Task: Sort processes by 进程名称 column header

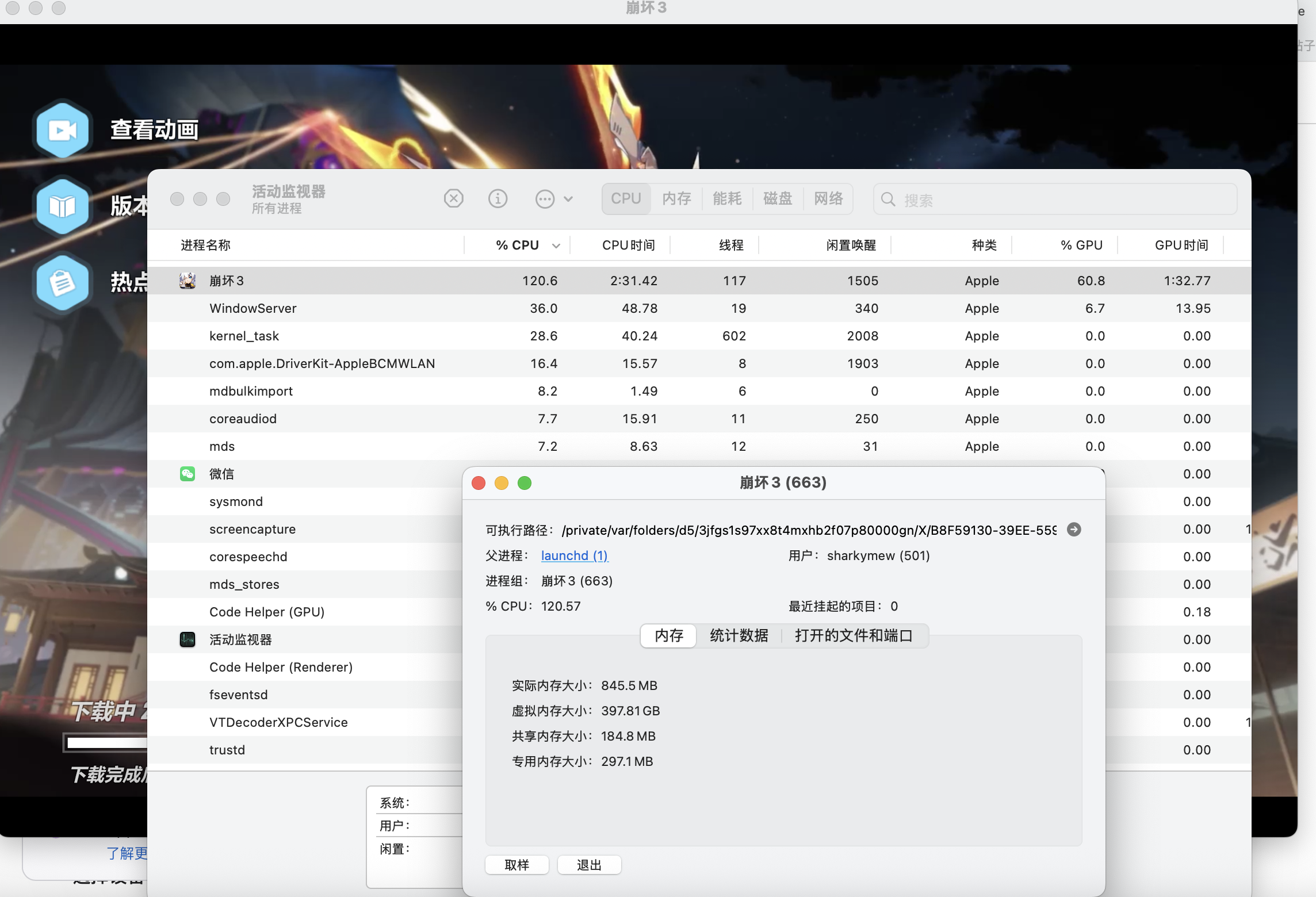Action: 206,246
